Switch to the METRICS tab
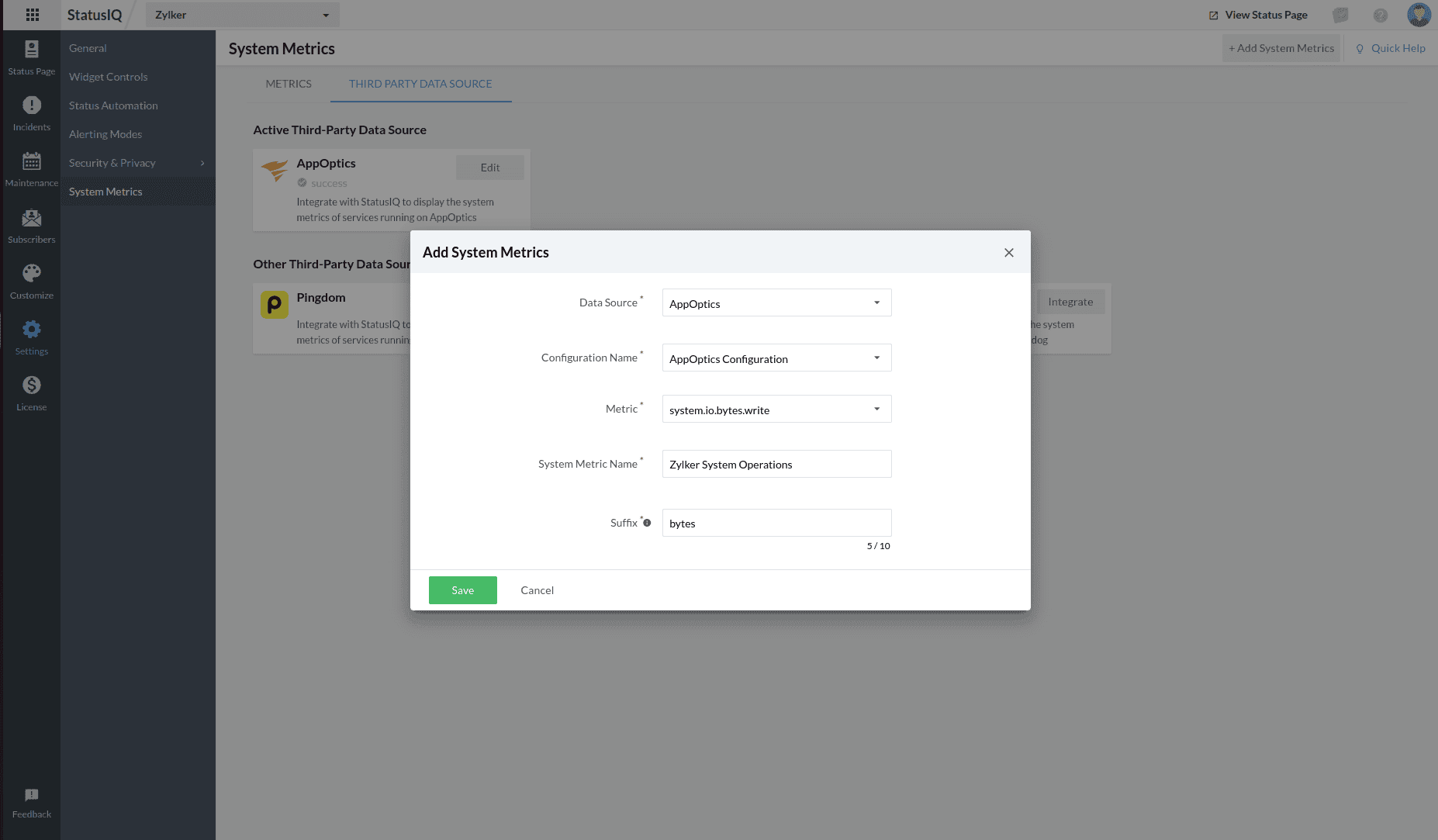The image size is (1438, 840). tap(289, 84)
